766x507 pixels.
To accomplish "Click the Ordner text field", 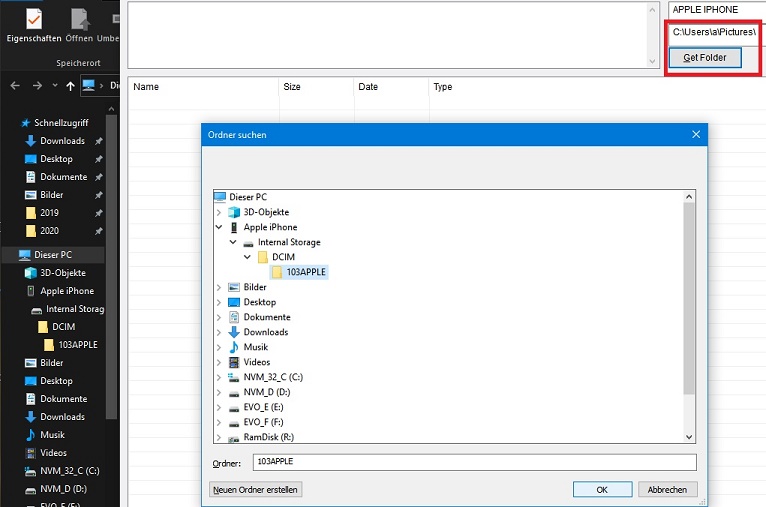I will click(474, 462).
